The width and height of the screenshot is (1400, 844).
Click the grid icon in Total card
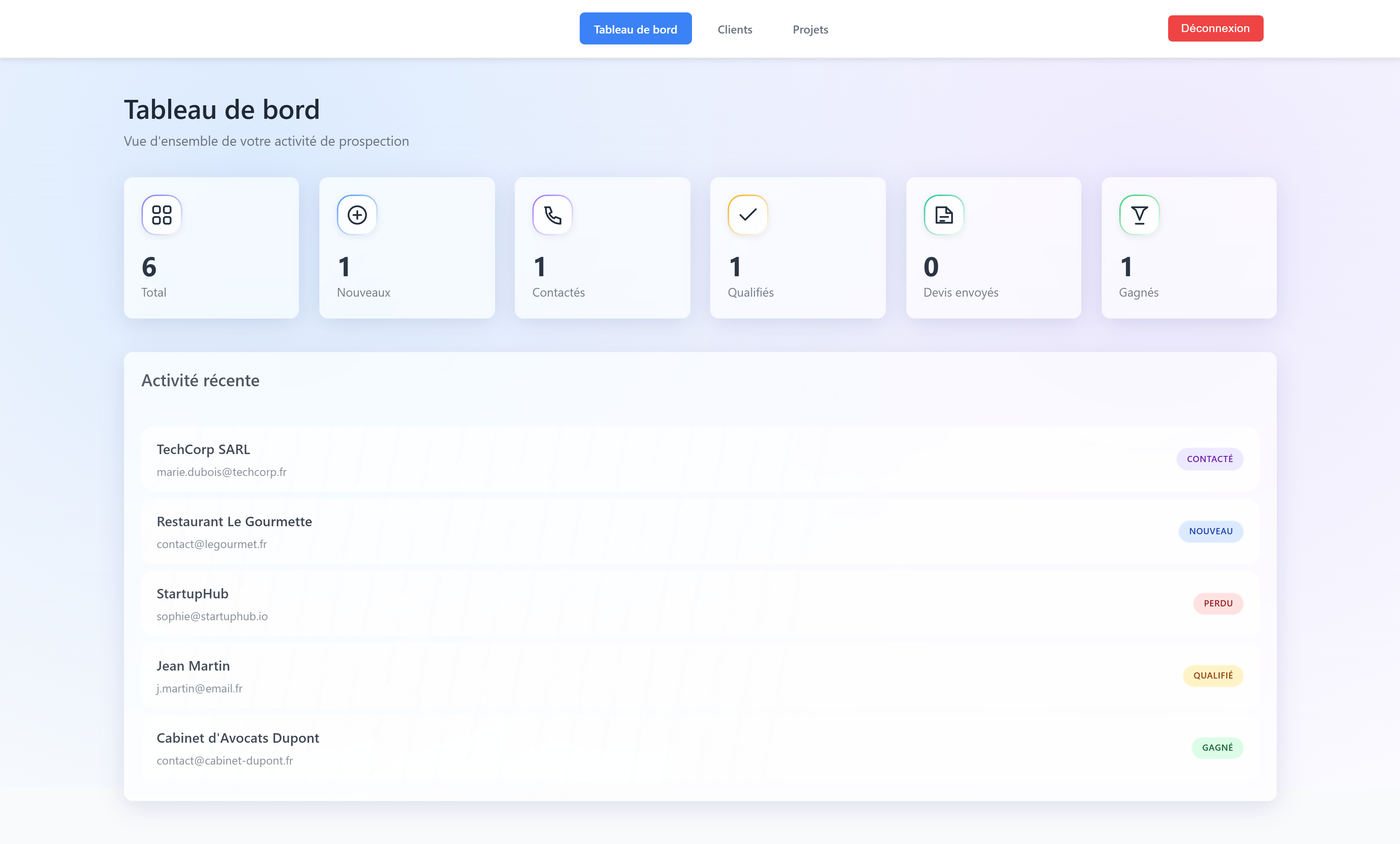(x=162, y=215)
